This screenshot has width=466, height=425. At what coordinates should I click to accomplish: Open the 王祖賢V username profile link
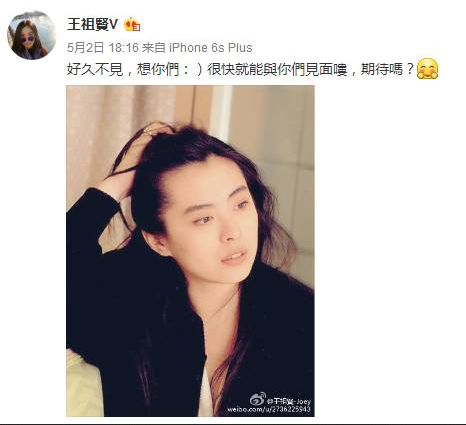pyautogui.click(x=93, y=24)
